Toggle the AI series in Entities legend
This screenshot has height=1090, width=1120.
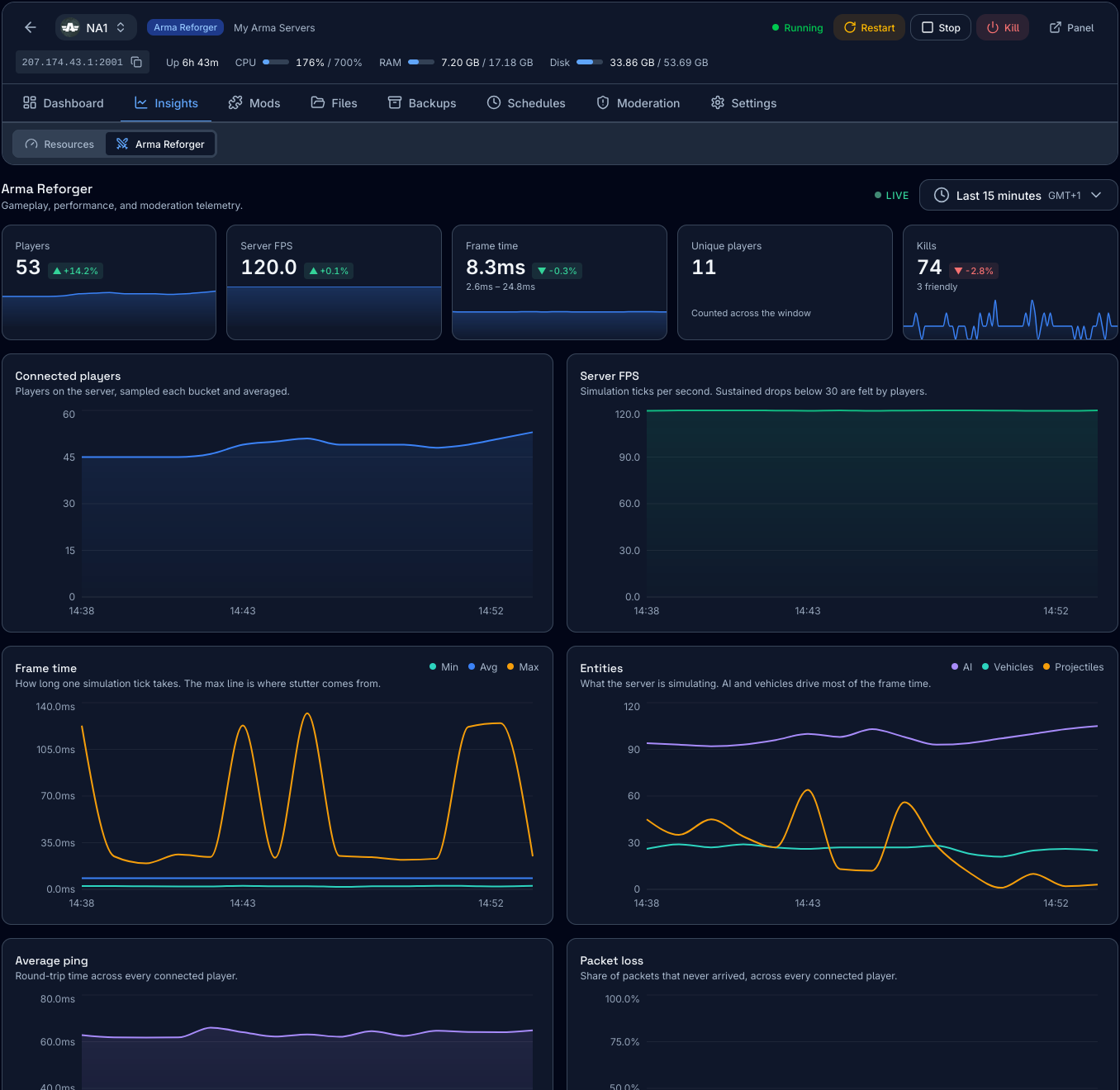pos(961,667)
